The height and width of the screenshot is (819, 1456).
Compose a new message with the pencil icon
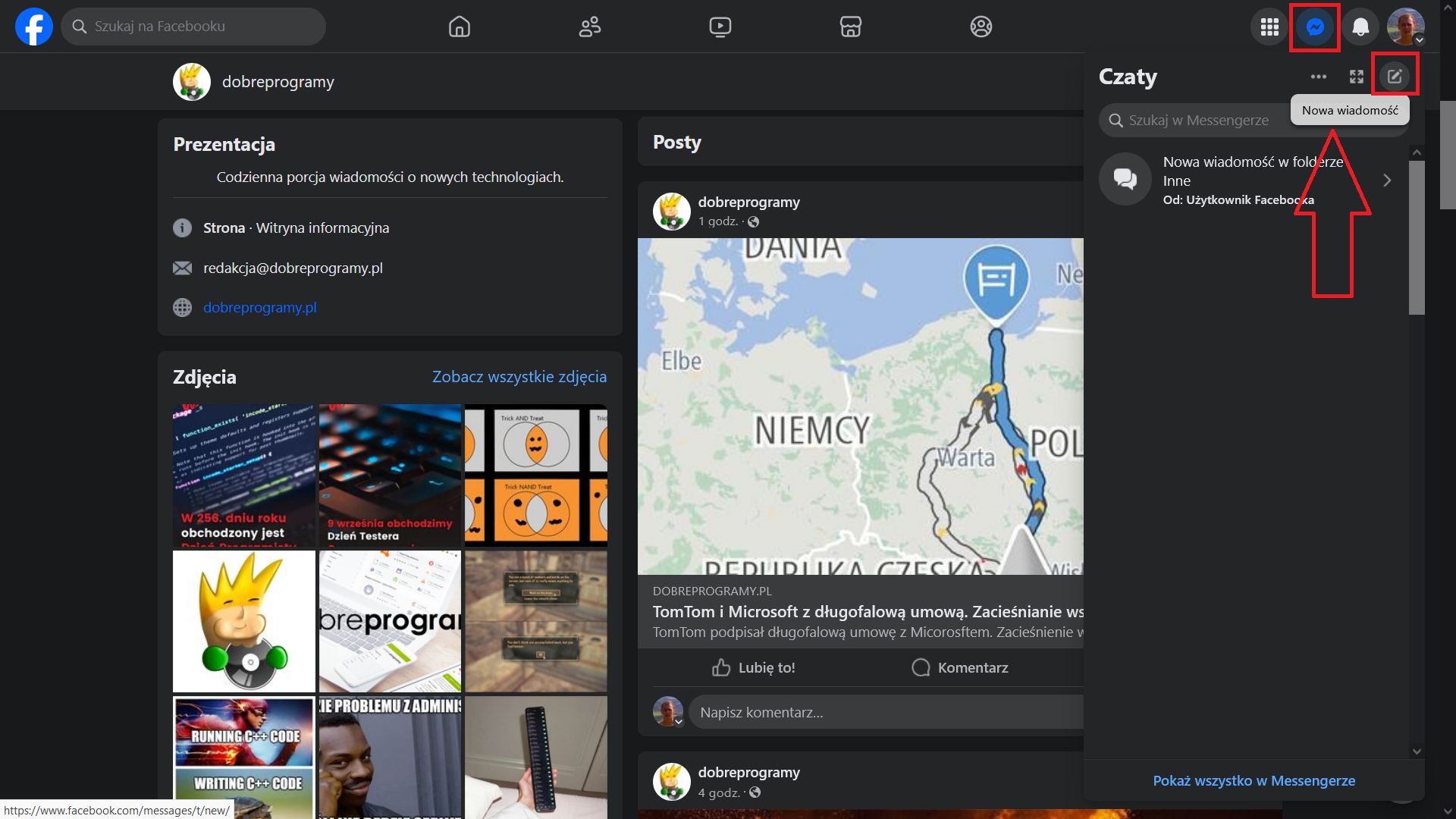click(x=1395, y=76)
